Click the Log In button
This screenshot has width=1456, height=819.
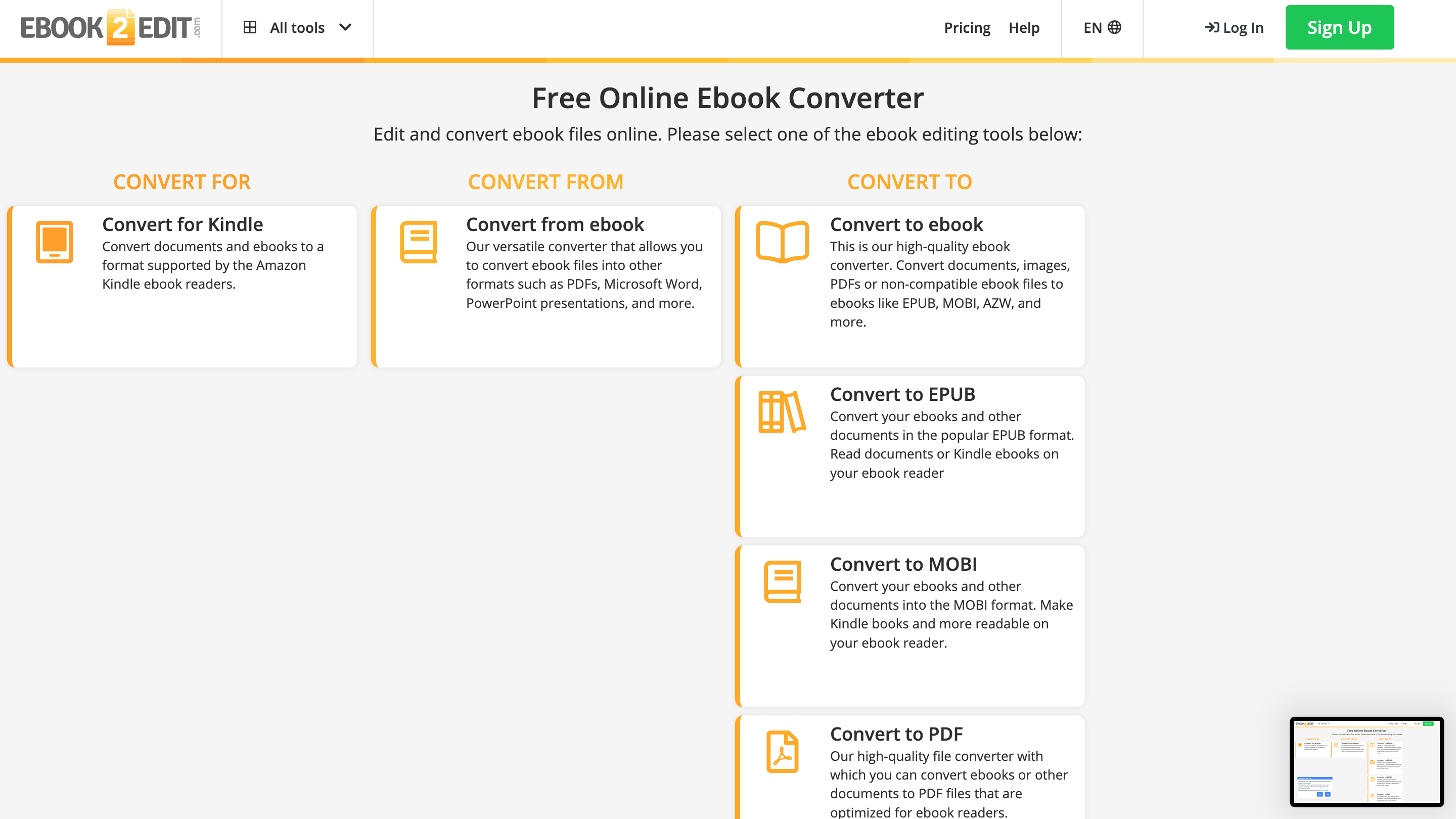click(1233, 27)
